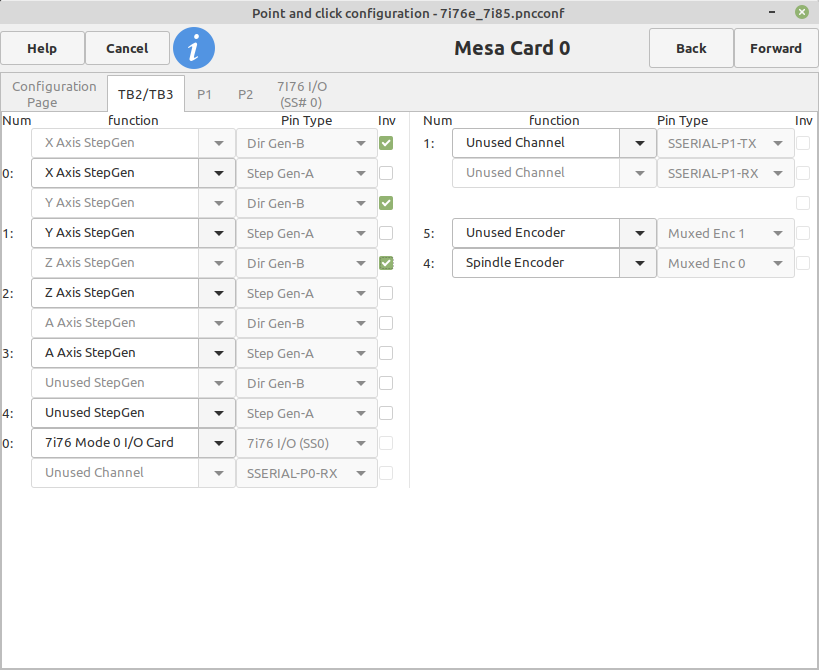
Task: Uncheck Inv for X Axis Dir Gen-B
Action: click(x=386, y=143)
